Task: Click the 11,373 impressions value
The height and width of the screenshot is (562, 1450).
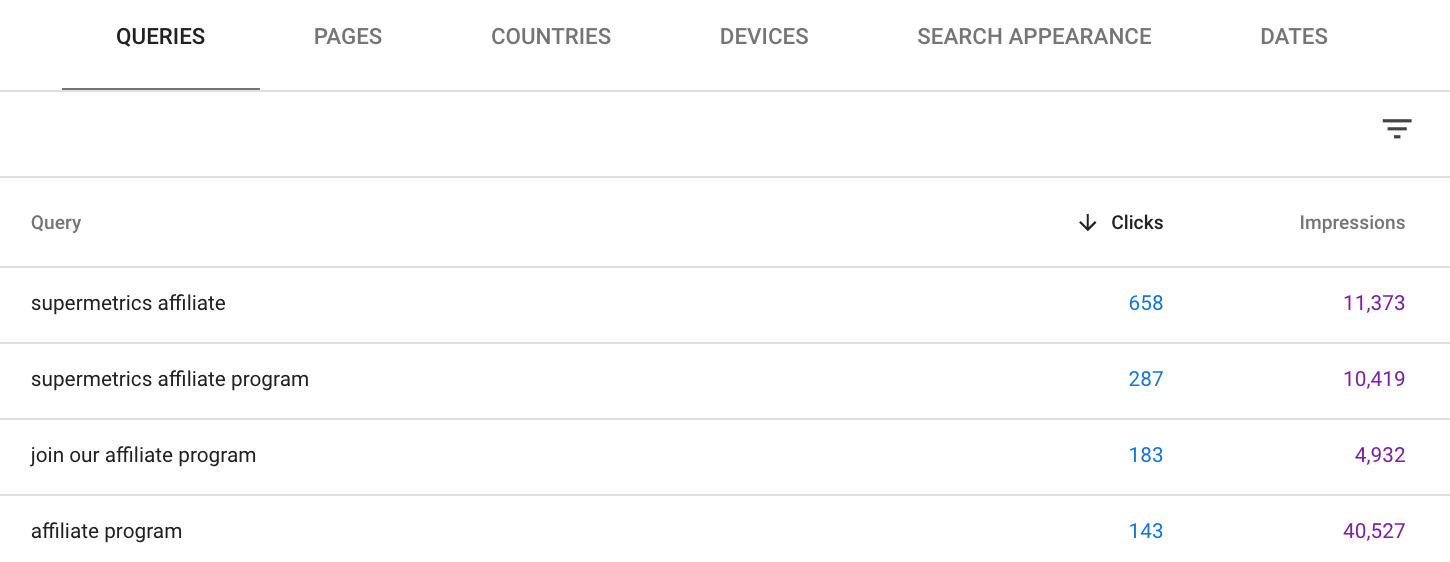Action: point(1374,303)
